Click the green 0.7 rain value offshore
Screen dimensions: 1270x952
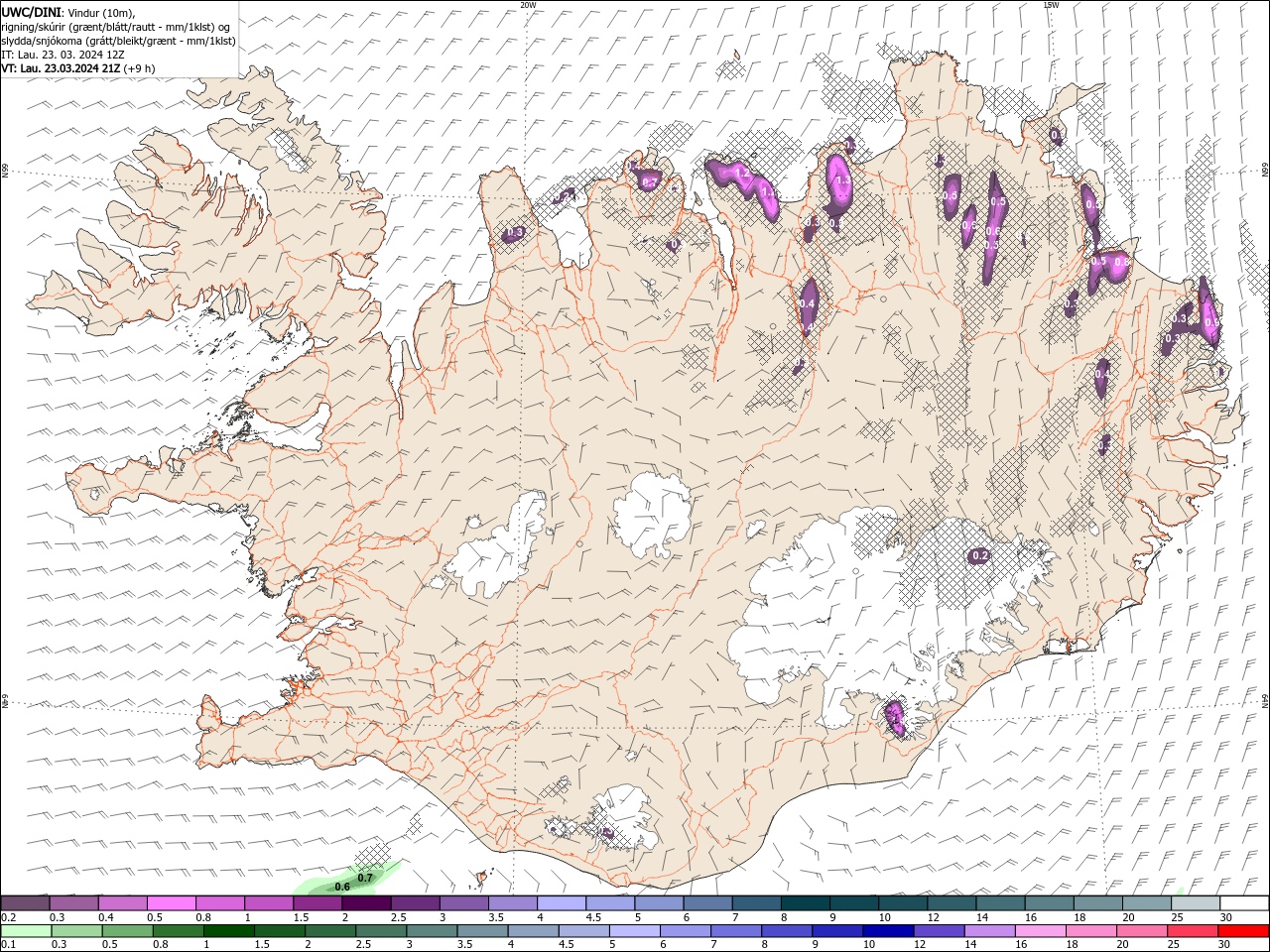[365, 878]
